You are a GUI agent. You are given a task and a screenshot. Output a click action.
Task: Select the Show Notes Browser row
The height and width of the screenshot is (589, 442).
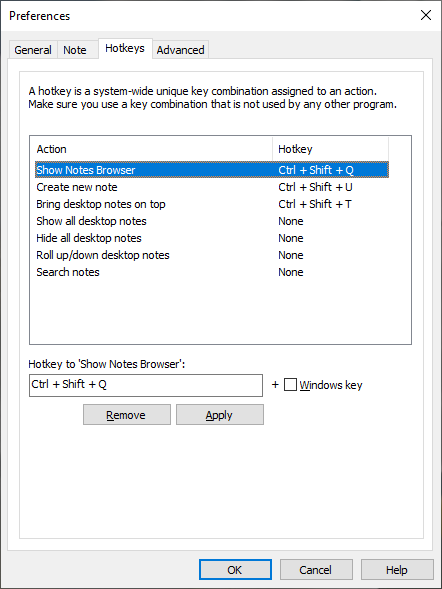click(212, 170)
